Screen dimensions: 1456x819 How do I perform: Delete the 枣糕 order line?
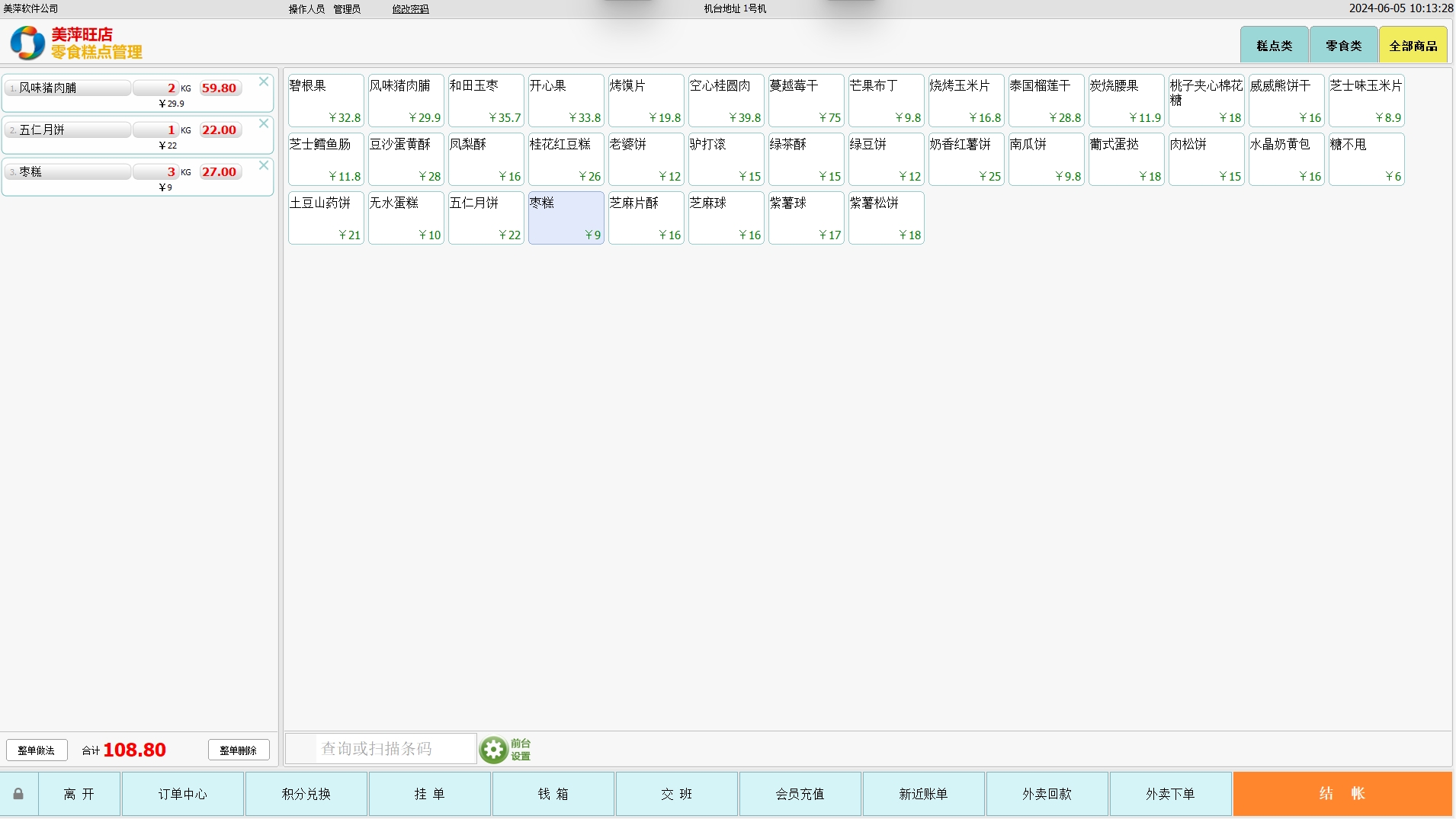click(264, 165)
